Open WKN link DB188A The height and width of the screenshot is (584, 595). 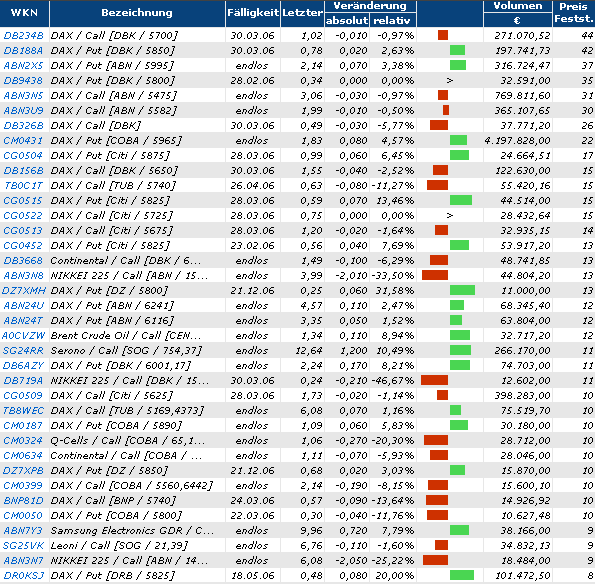pyautogui.click(x=23, y=50)
